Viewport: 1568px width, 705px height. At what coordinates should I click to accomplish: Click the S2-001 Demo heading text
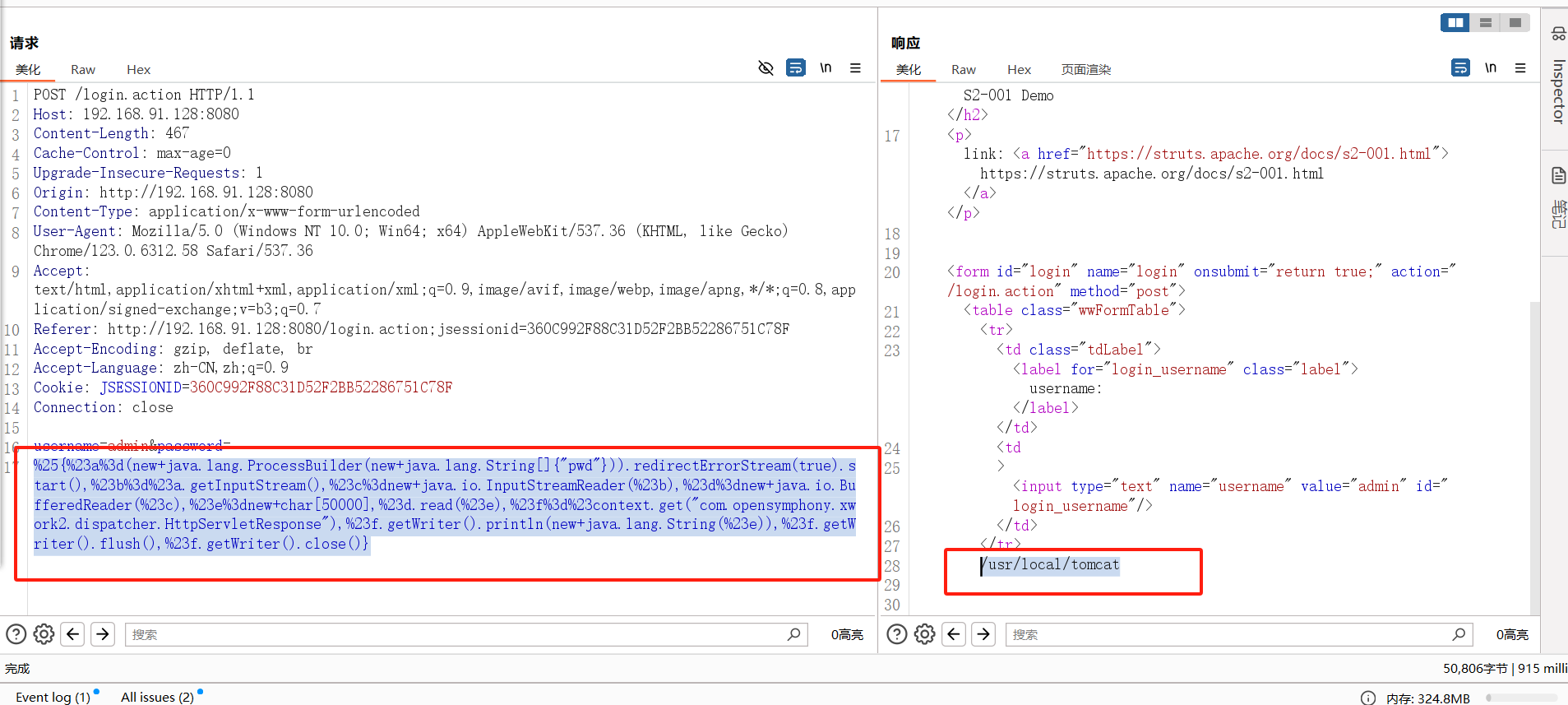1009,95
